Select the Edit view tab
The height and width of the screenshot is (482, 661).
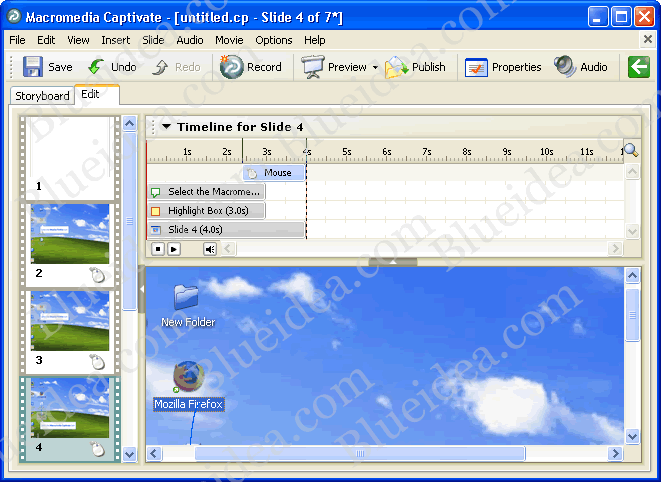pos(97,94)
